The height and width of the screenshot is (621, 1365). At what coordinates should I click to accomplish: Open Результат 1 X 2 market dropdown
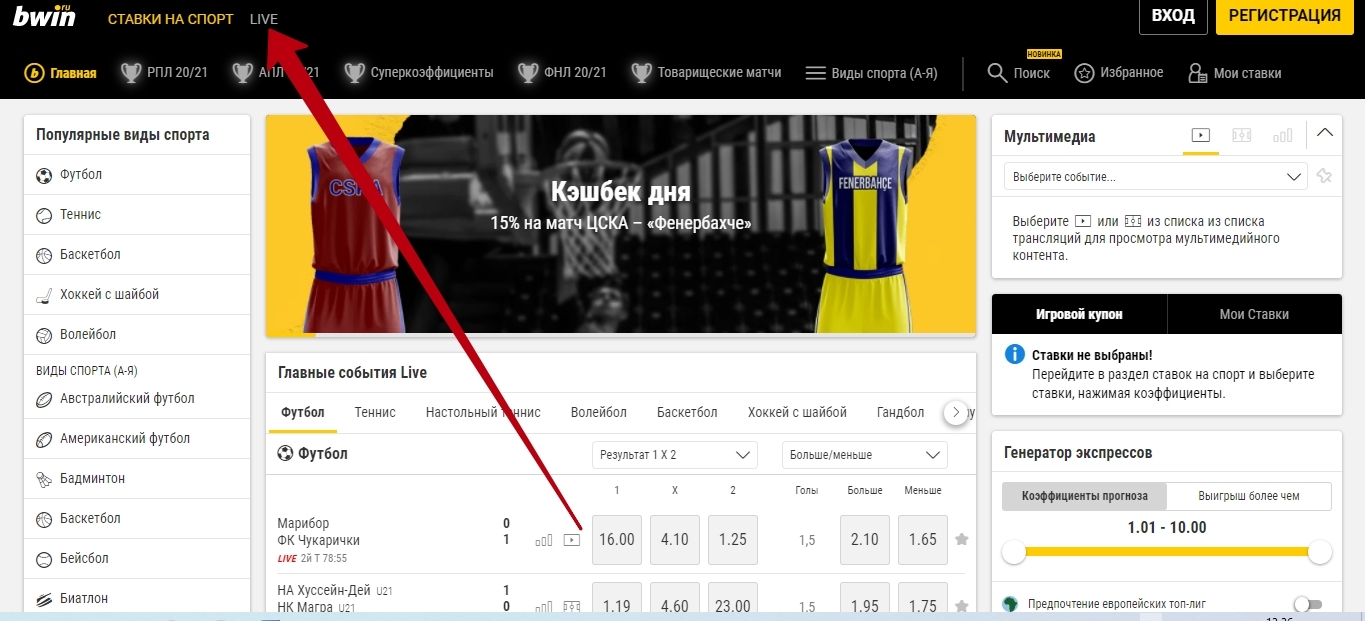[675, 455]
